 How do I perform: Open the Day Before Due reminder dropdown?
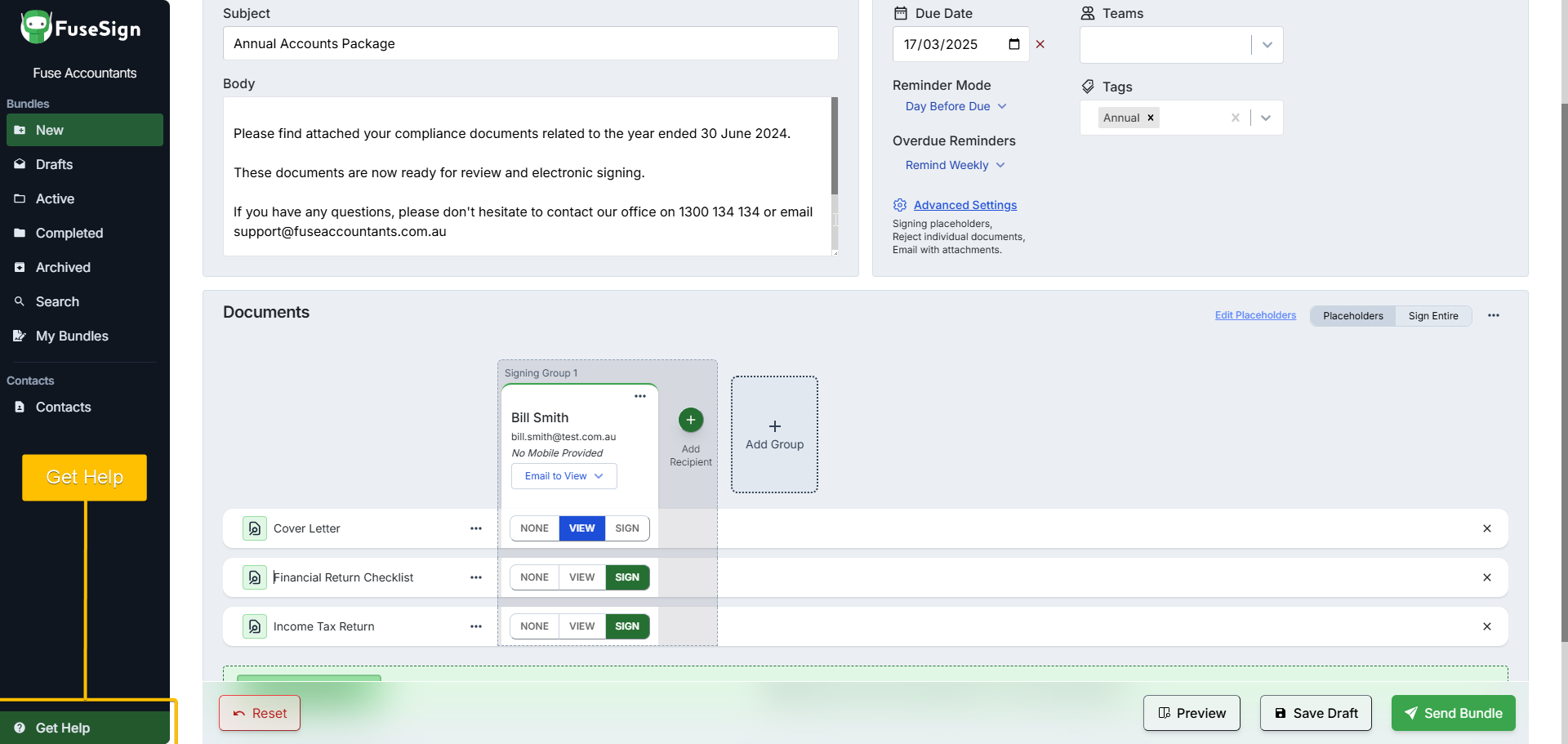click(955, 106)
